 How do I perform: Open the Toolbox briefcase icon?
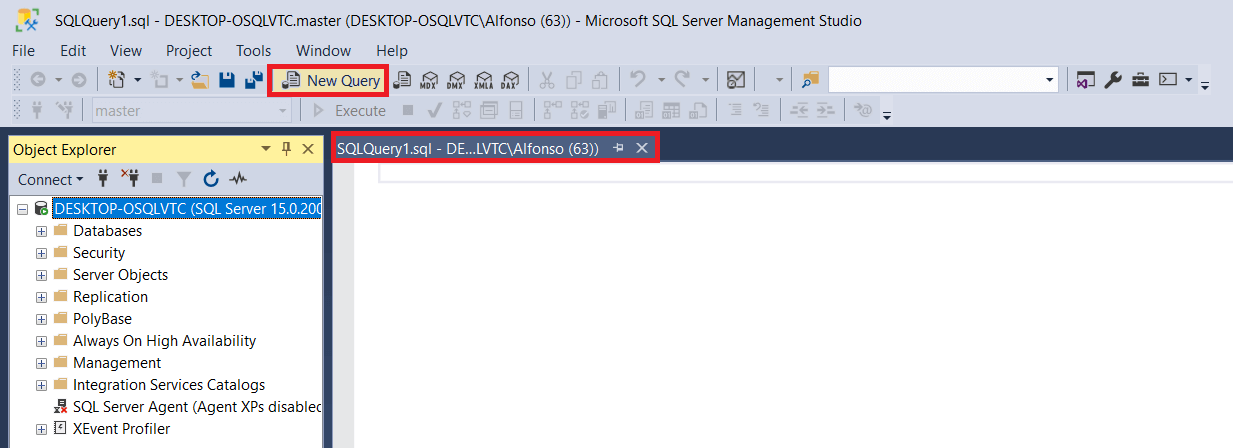coord(1140,80)
